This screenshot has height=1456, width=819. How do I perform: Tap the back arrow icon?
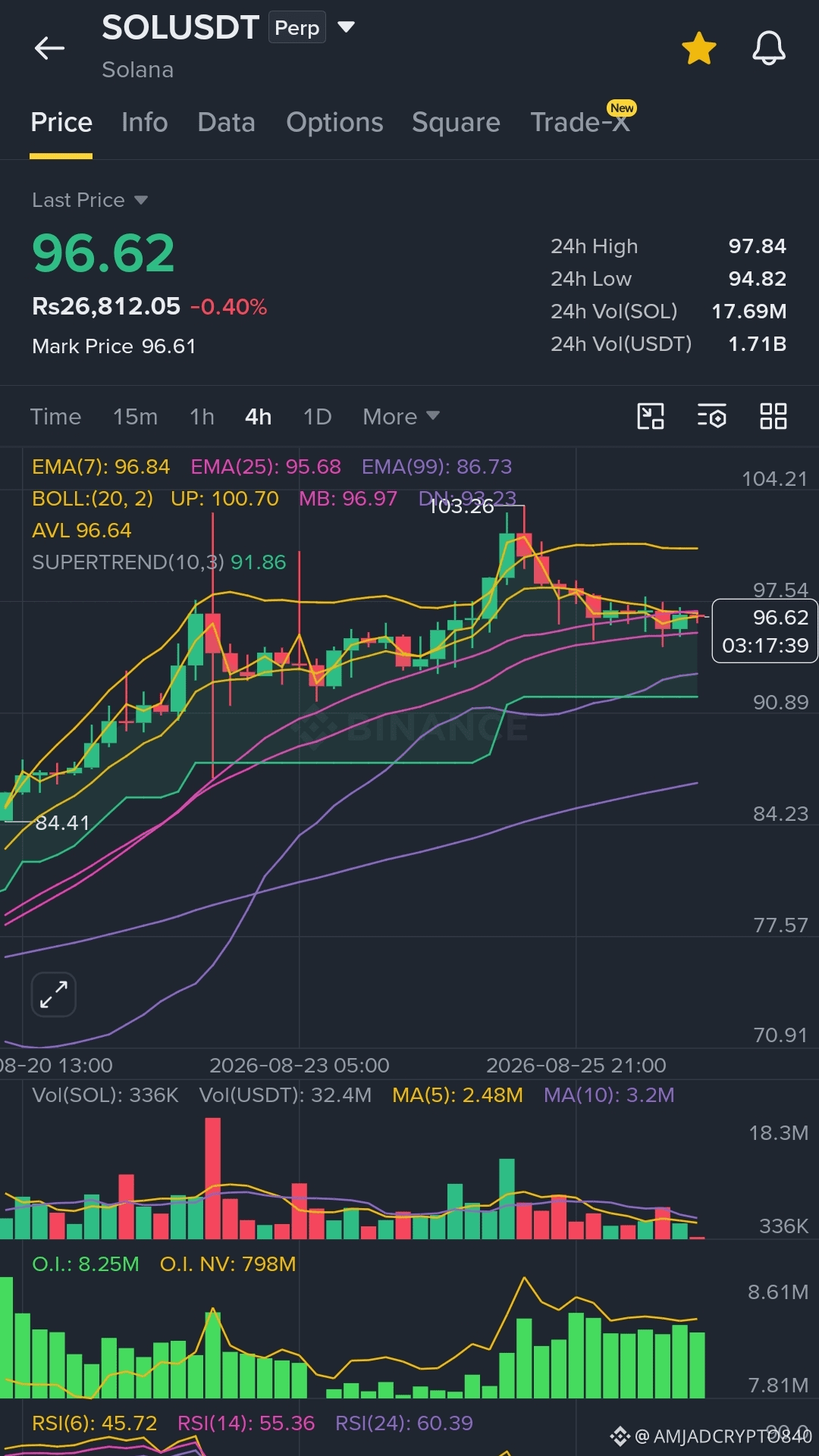49,49
